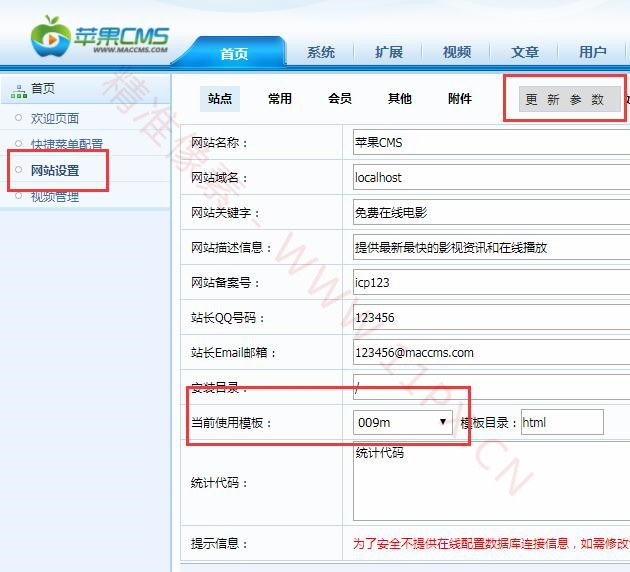Focus the 模板目录 text field
This screenshot has width=630, height=572.
pyautogui.click(x=562, y=423)
